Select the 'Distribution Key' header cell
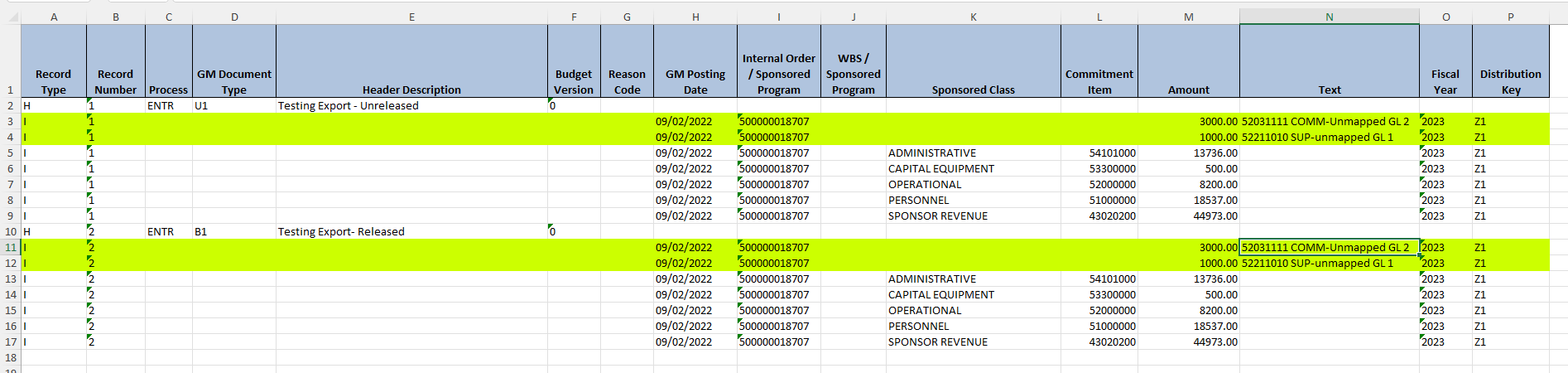This screenshot has width=1568, height=373. (1510, 81)
